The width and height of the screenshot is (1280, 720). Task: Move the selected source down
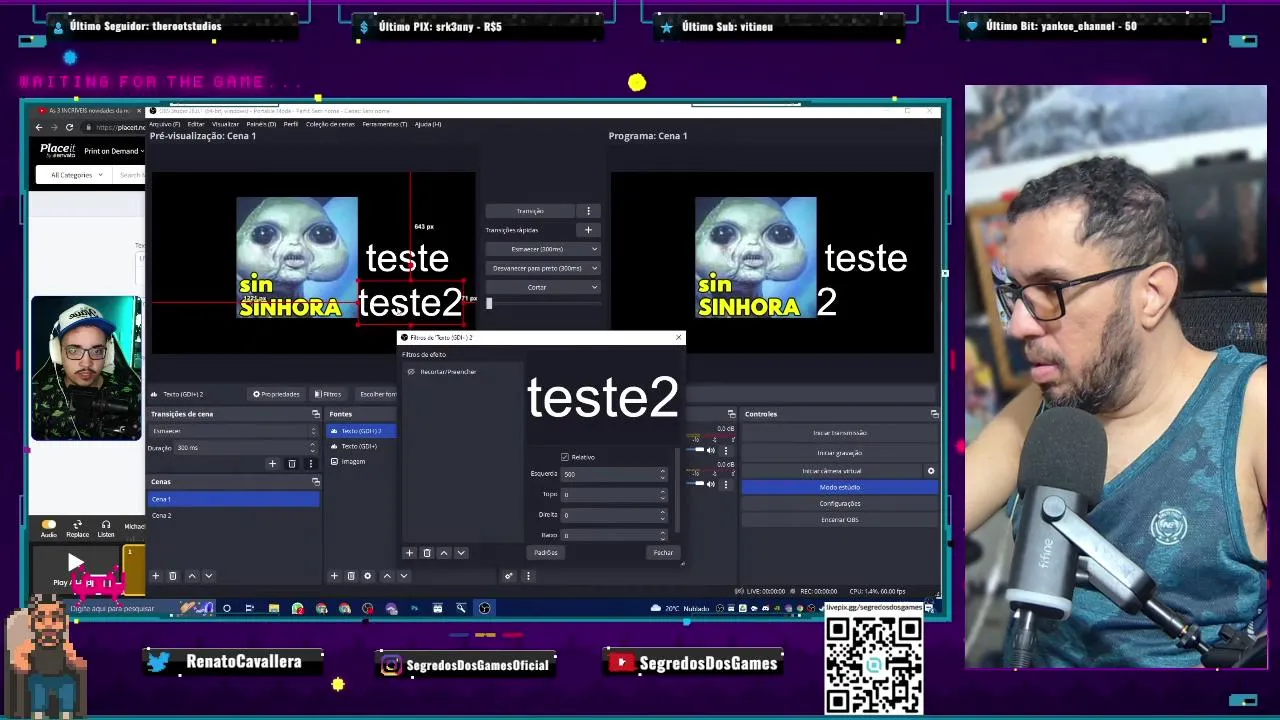[x=404, y=576]
